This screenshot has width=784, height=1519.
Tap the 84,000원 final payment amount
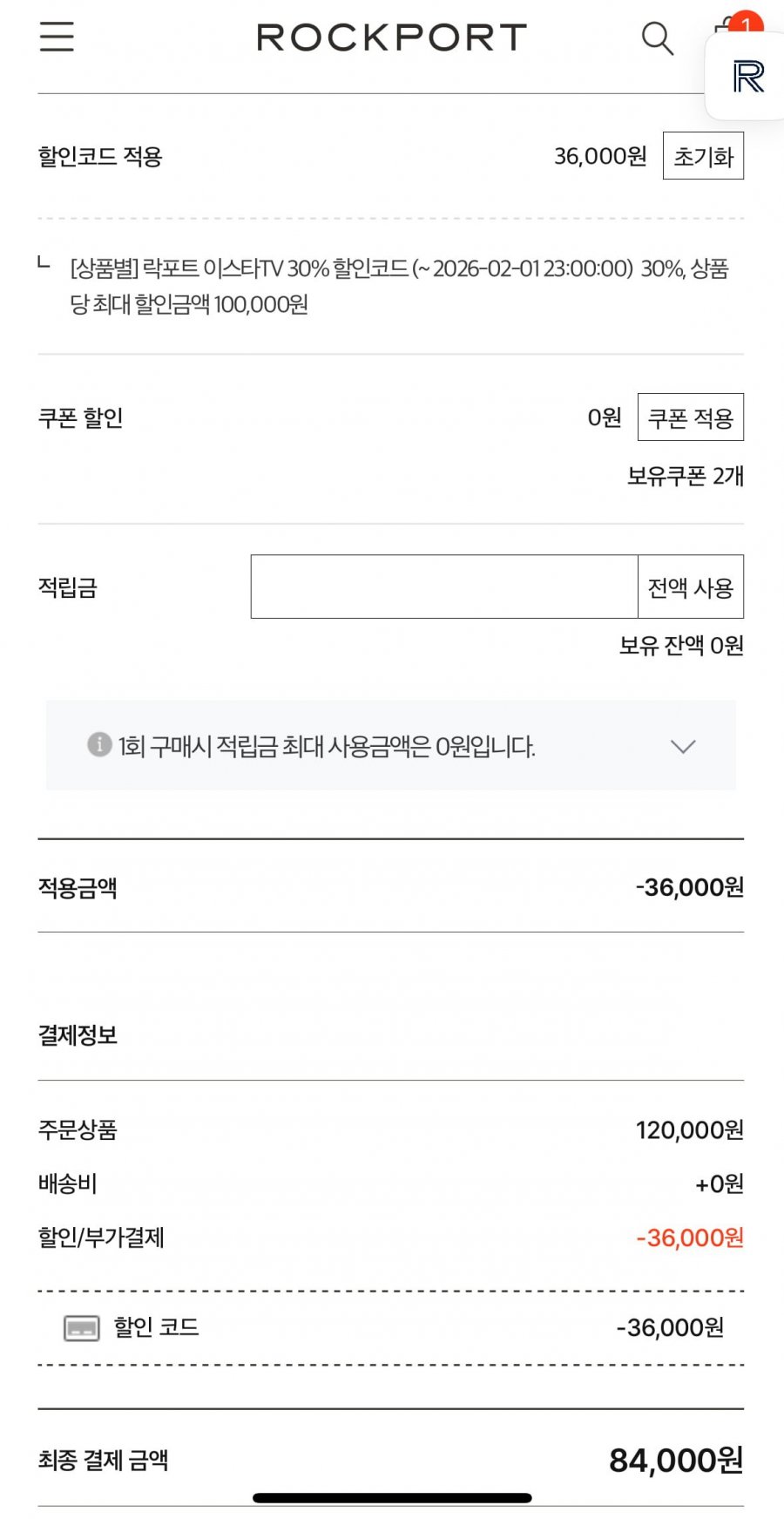pos(676,1460)
